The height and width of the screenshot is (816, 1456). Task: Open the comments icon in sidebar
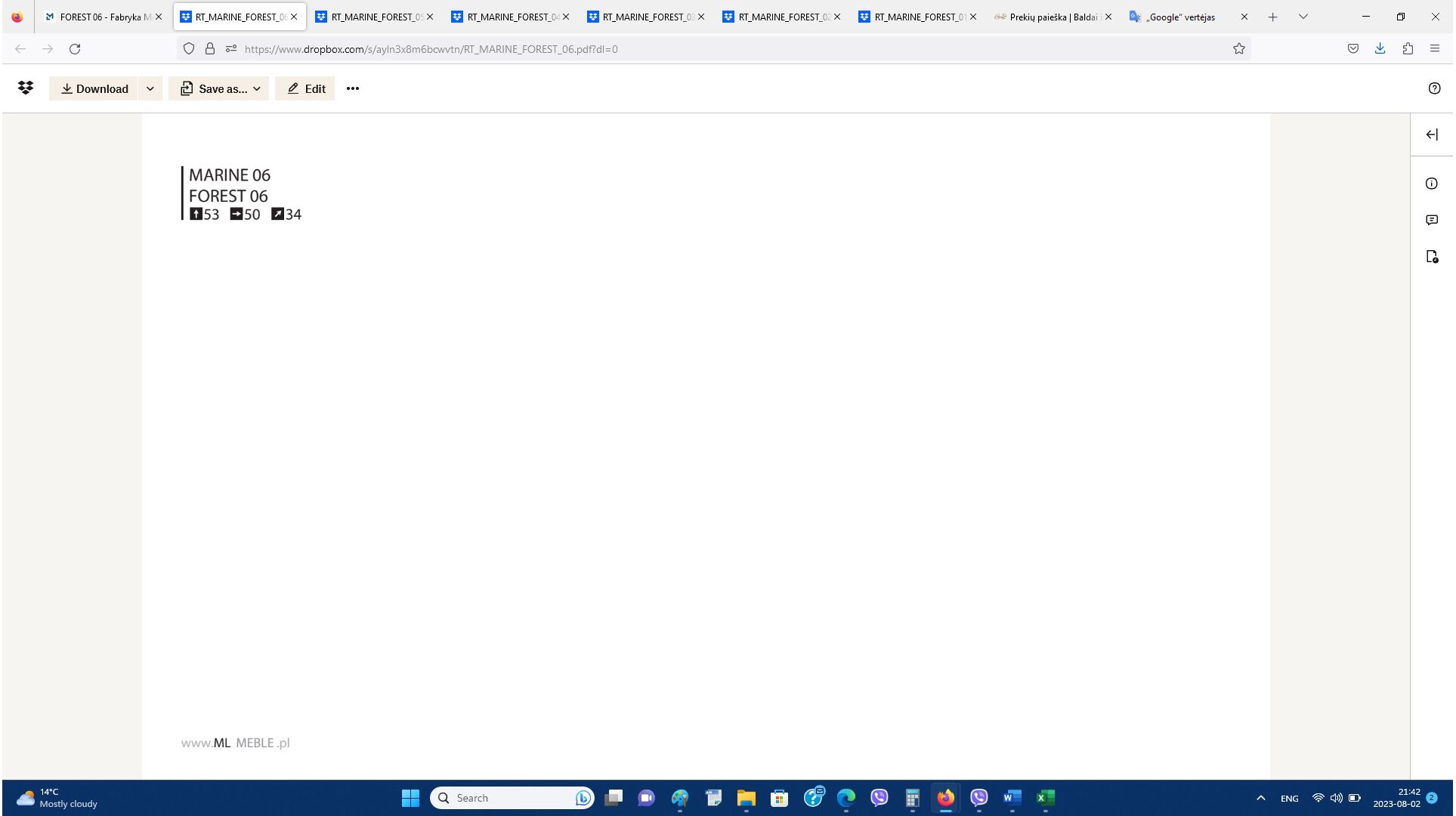click(x=1431, y=220)
